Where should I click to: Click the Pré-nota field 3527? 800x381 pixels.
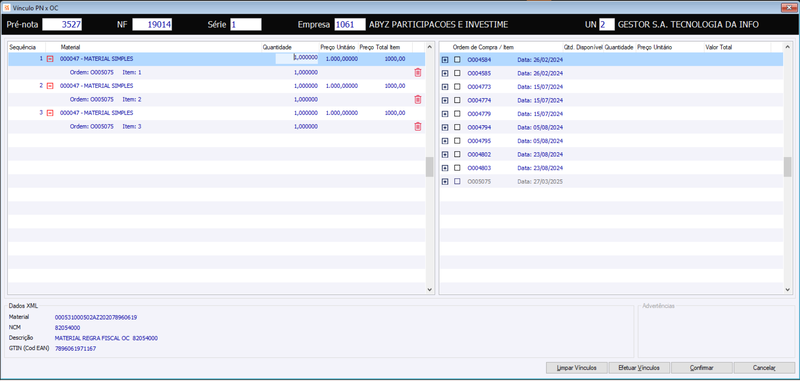[62, 24]
